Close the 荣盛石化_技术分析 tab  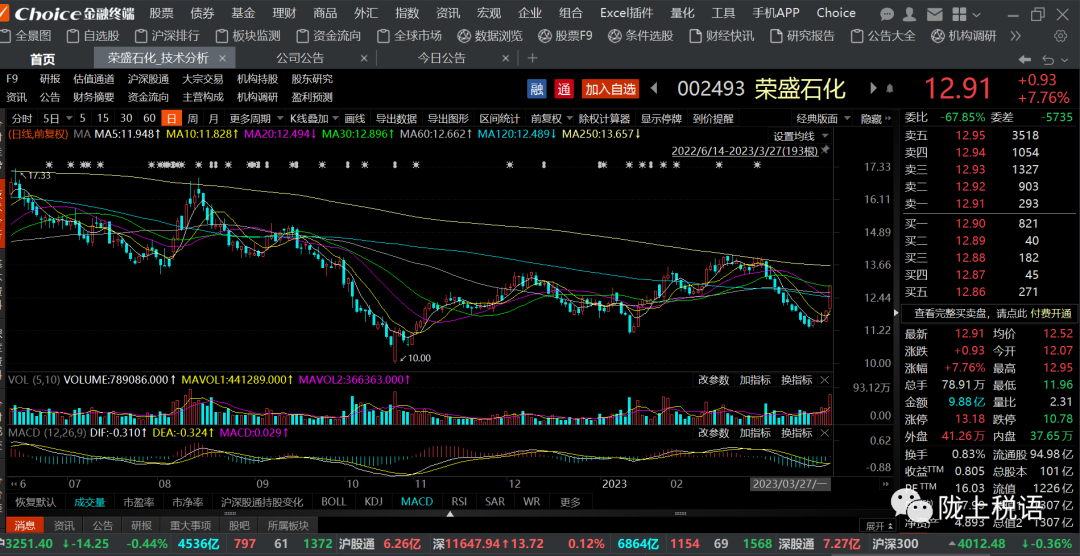pyautogui.click(x=222, y=59)
